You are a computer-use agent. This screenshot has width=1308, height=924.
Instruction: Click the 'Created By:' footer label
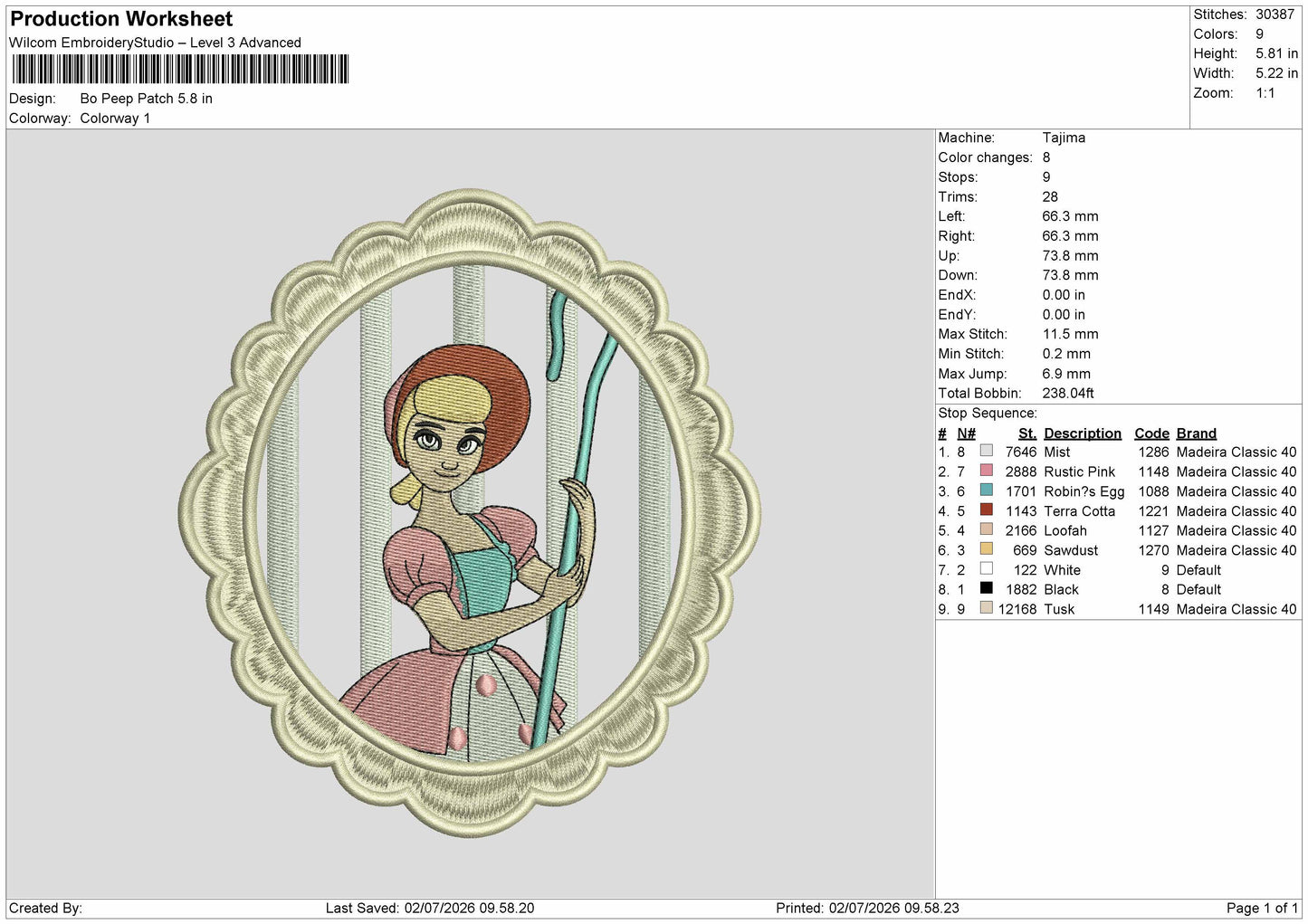tap(45, 908)
